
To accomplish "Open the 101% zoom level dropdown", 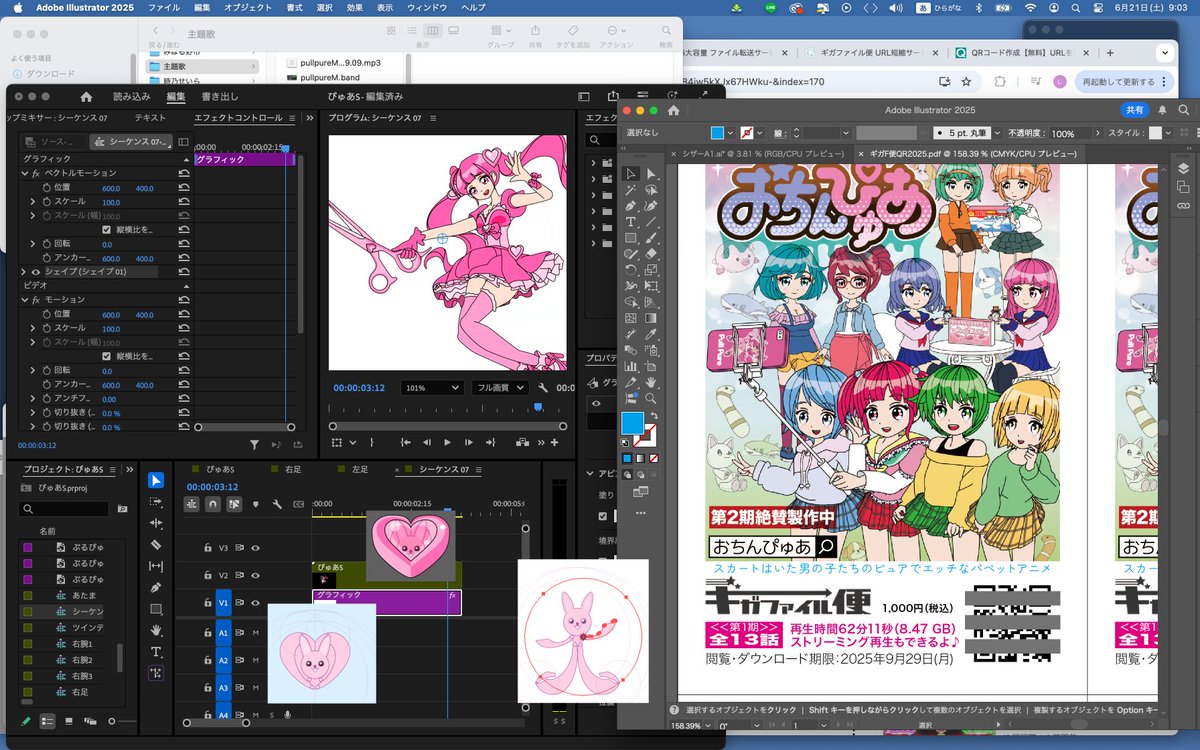I will tap(432, 388).
